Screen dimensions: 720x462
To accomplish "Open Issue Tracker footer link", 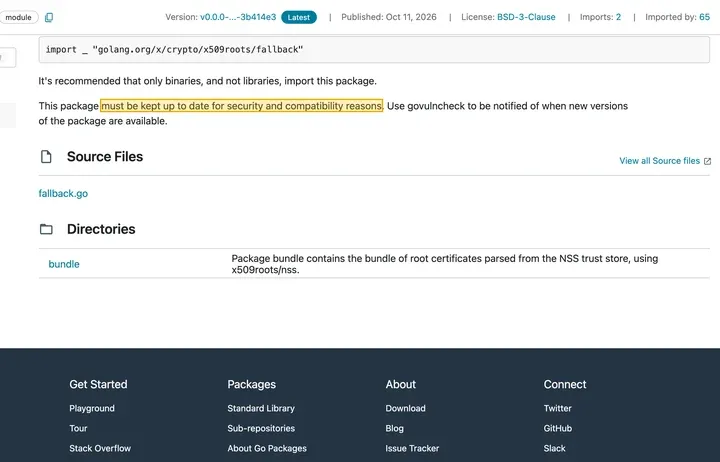I will (412, 448).
